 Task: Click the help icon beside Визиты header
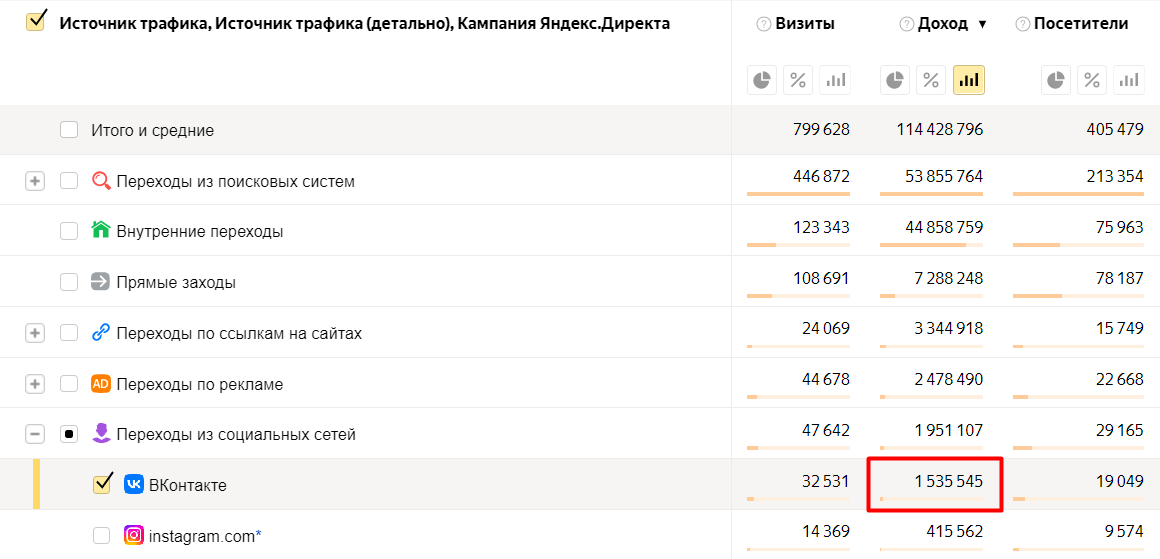764,24
